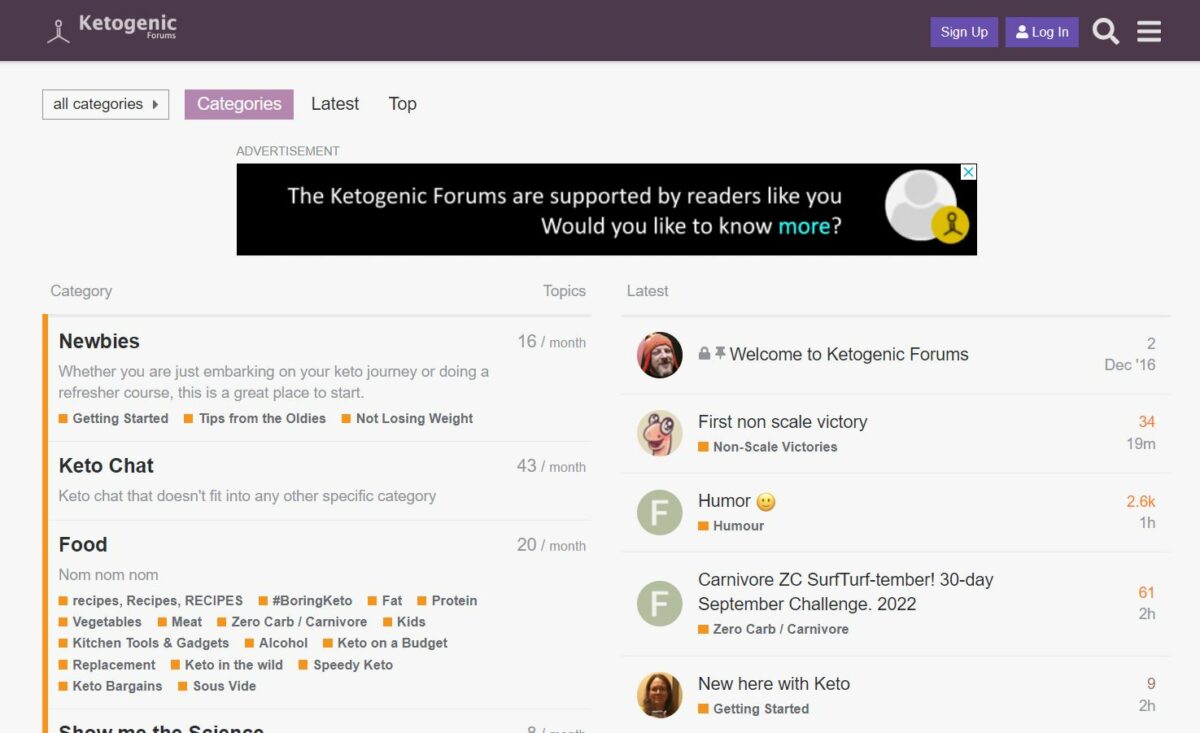
Task: Open the Zero Carb / Carnivore subcategory under Food
Action: coord(298,622)
